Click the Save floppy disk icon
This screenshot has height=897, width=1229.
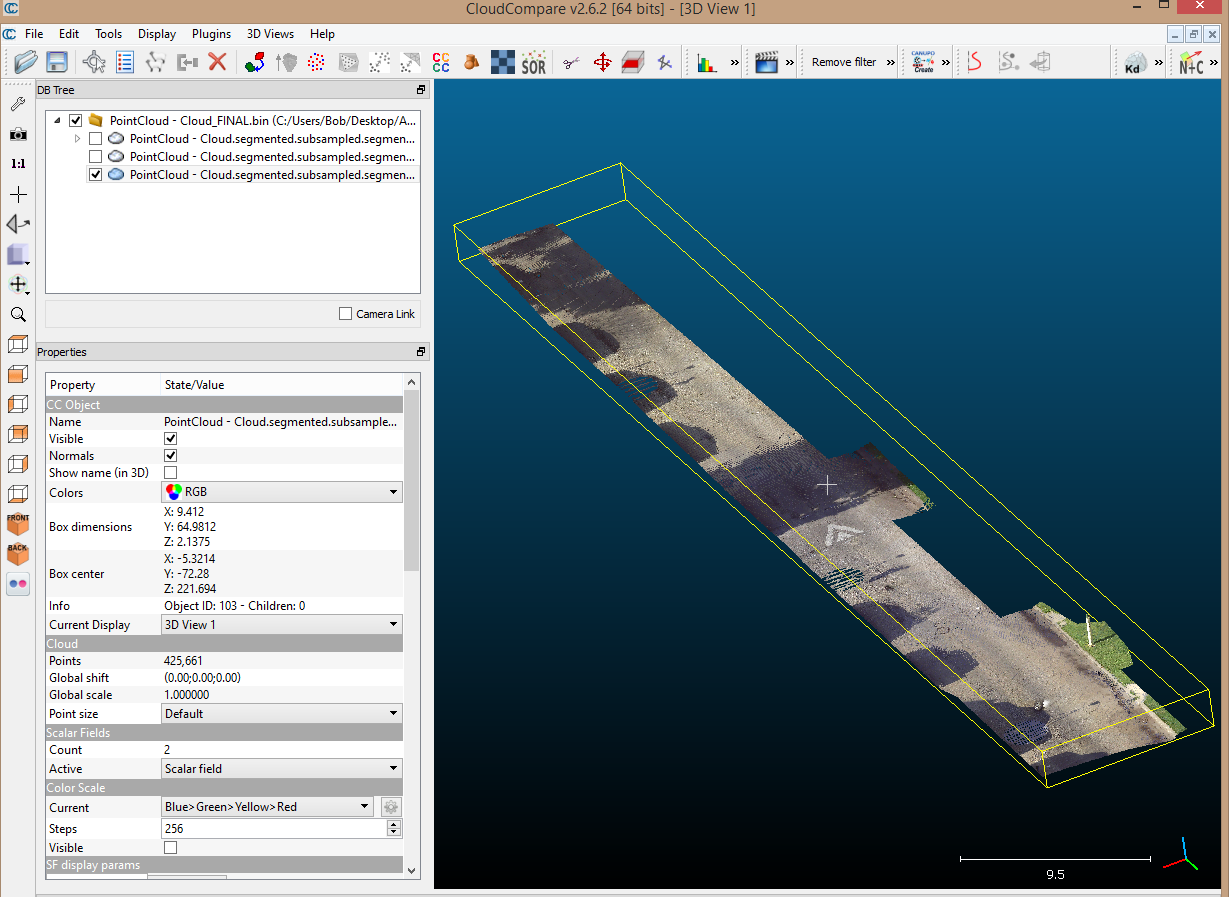(57, 62)
